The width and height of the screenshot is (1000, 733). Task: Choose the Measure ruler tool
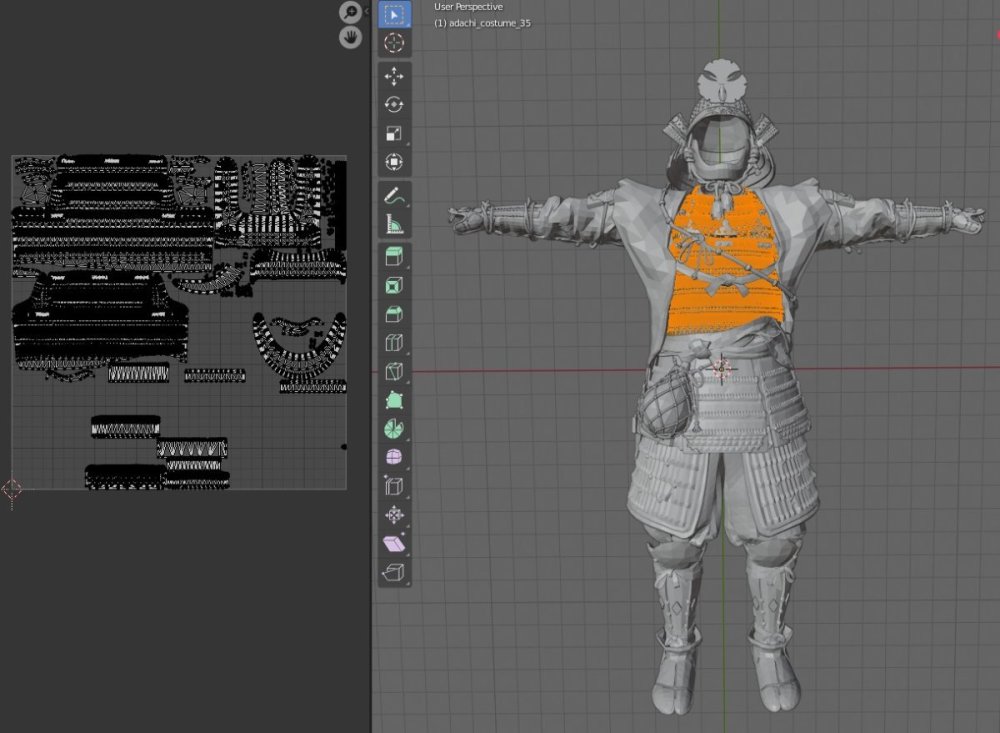(x=394, y=224)
